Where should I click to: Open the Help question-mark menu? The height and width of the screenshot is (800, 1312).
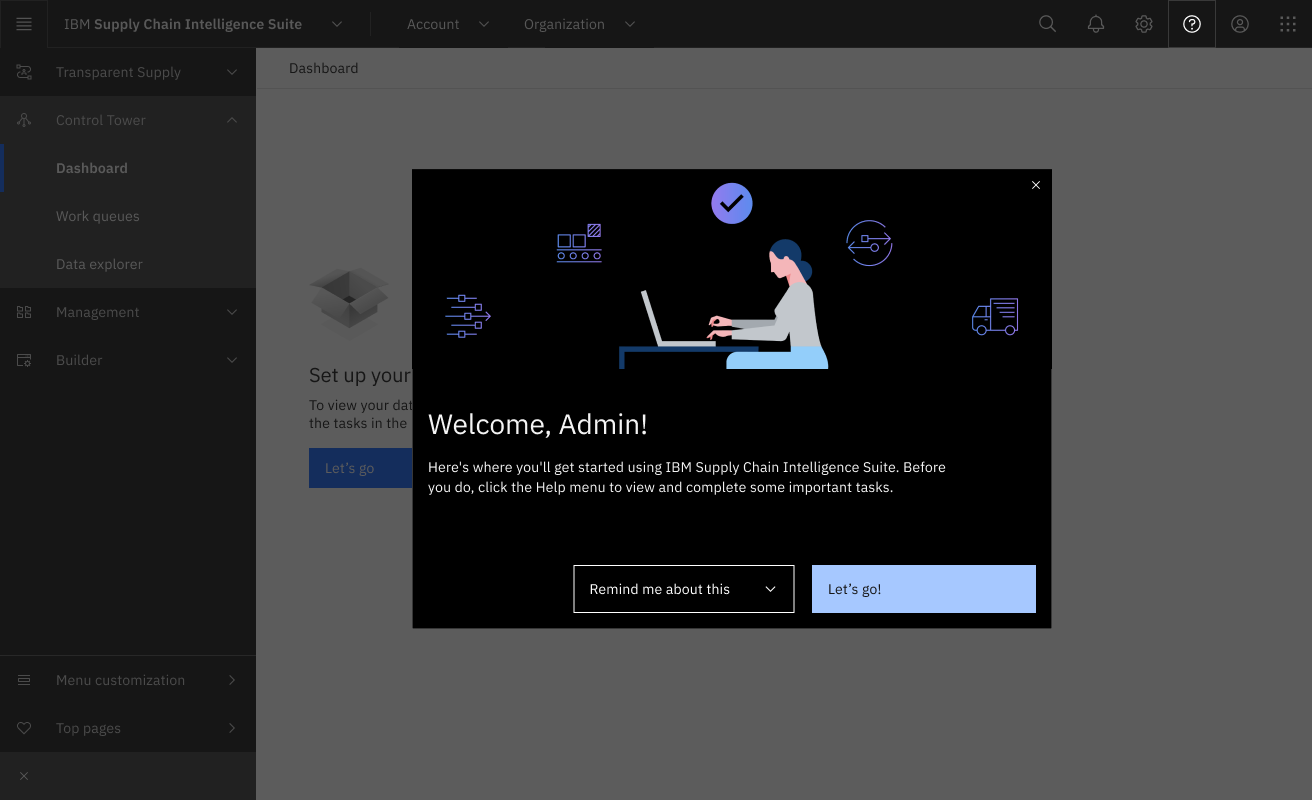click(1192, 24)
